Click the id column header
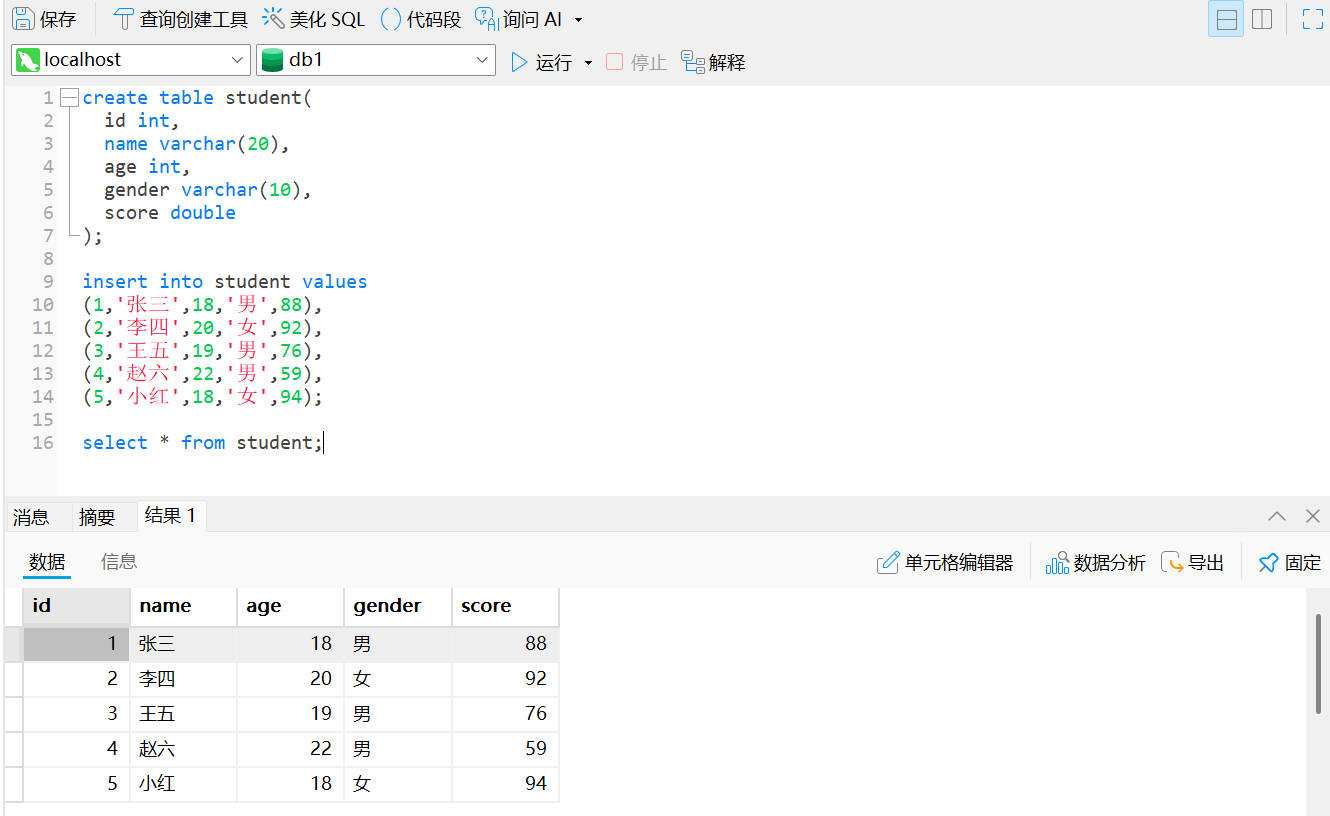1330x816 pixels. point(76,606)
